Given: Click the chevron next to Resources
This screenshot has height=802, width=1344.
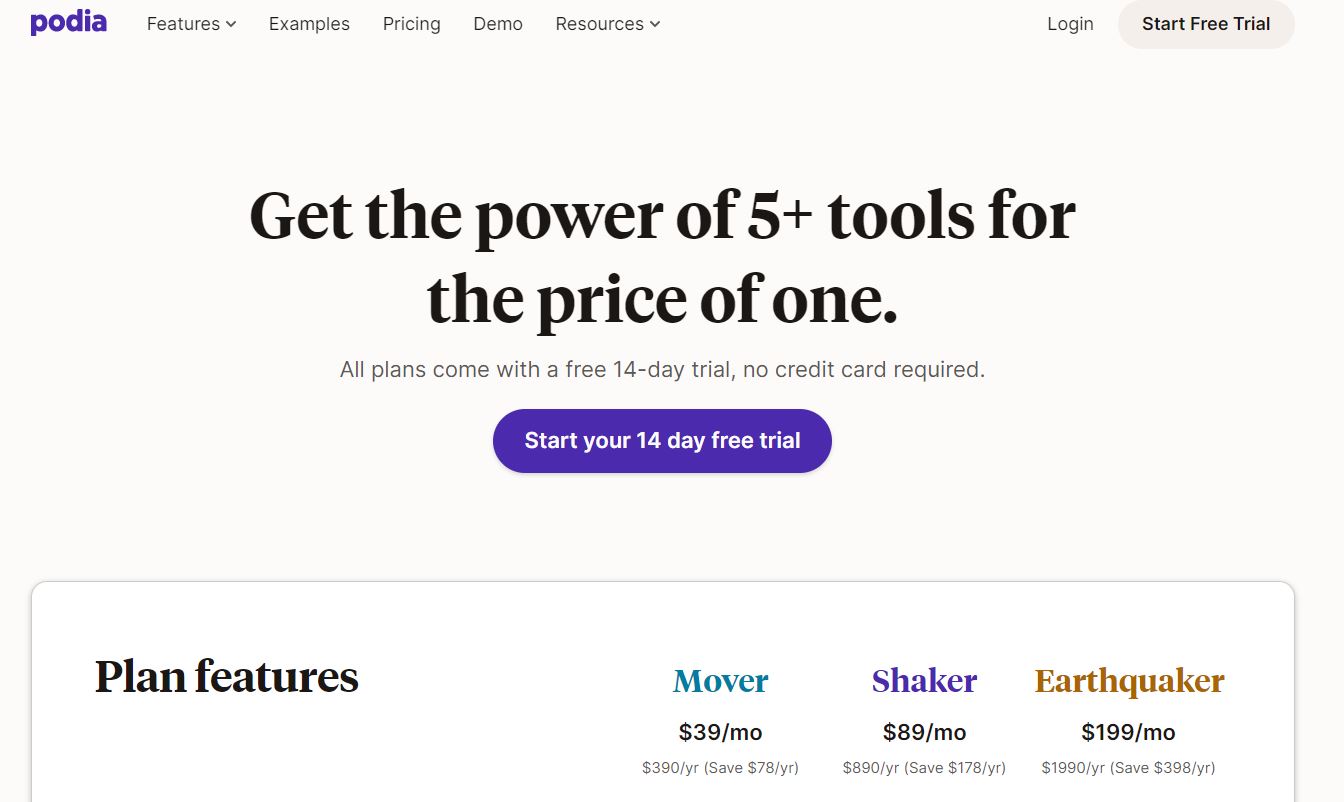Looking at the screenshot, I should click(655, 24).
